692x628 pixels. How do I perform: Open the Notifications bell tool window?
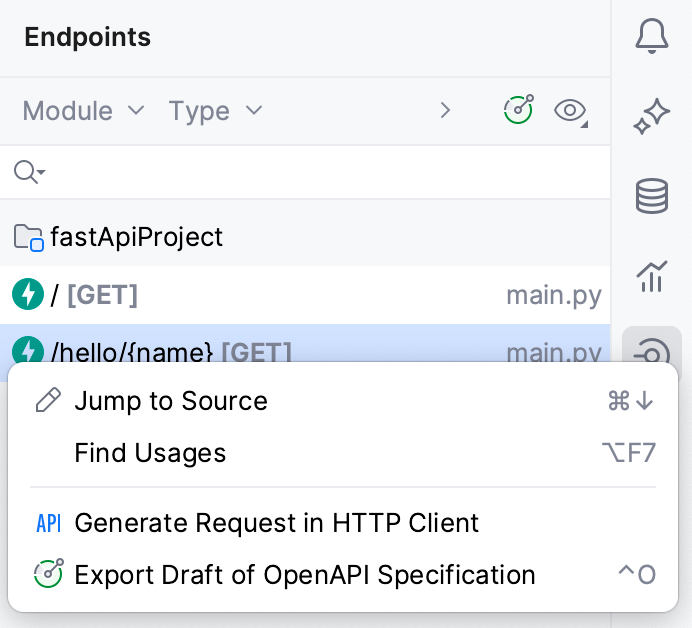coord(652,37)
